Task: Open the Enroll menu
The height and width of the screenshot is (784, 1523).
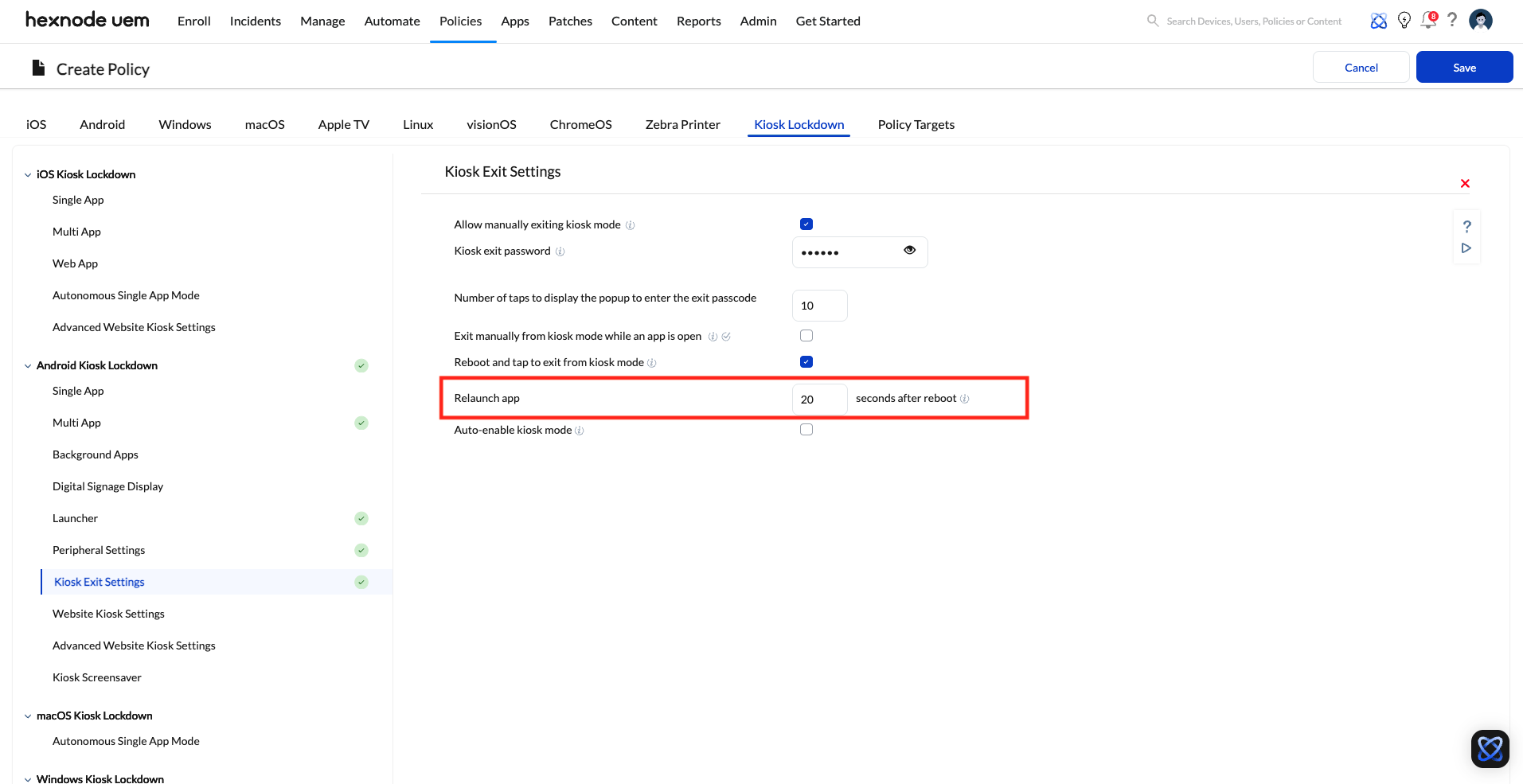Action: (193, 21)
